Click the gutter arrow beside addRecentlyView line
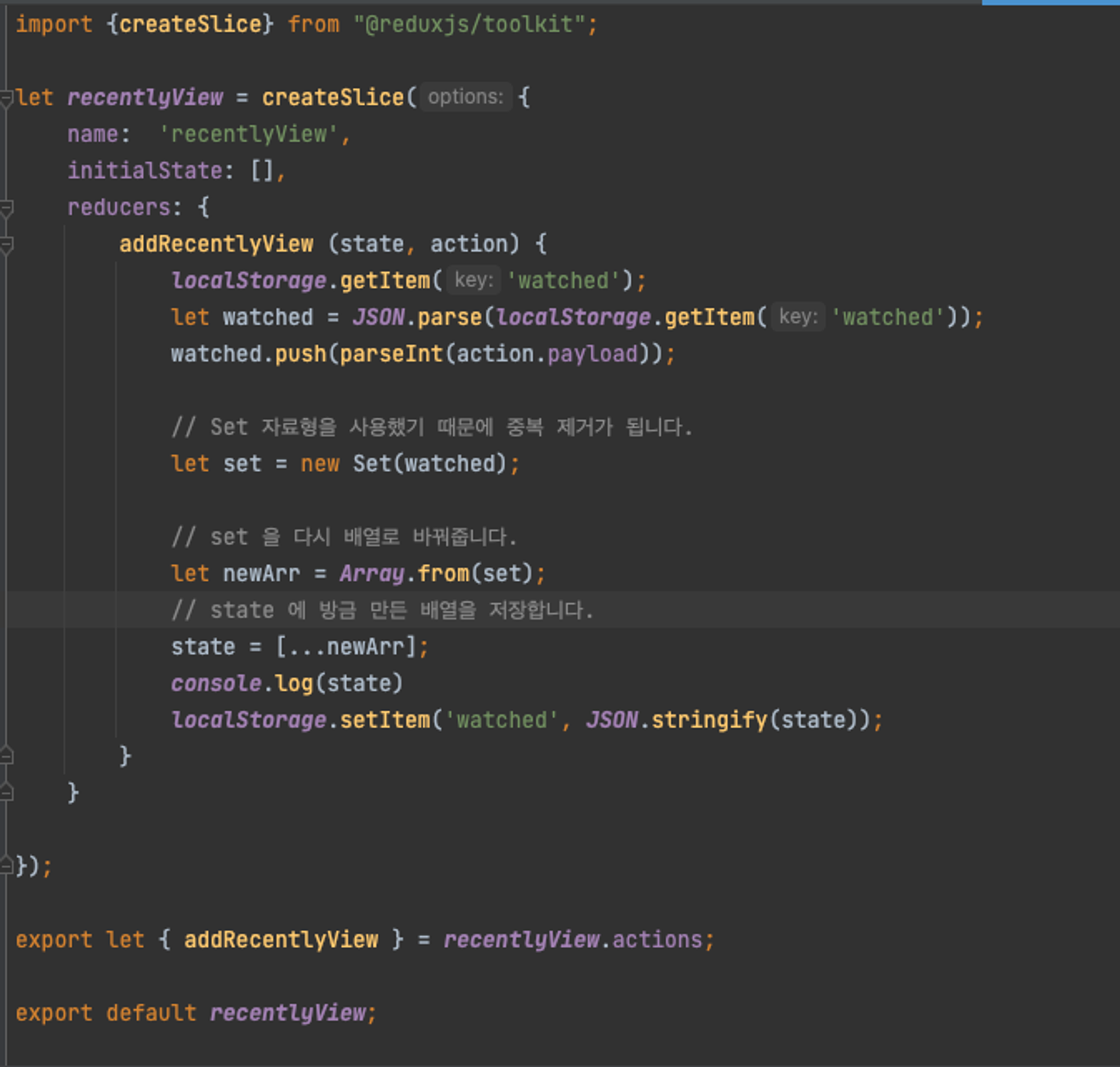Image resolution: width=1120 pixels, height=1067 pixels. pyautogui.click(x=6, y=244)
